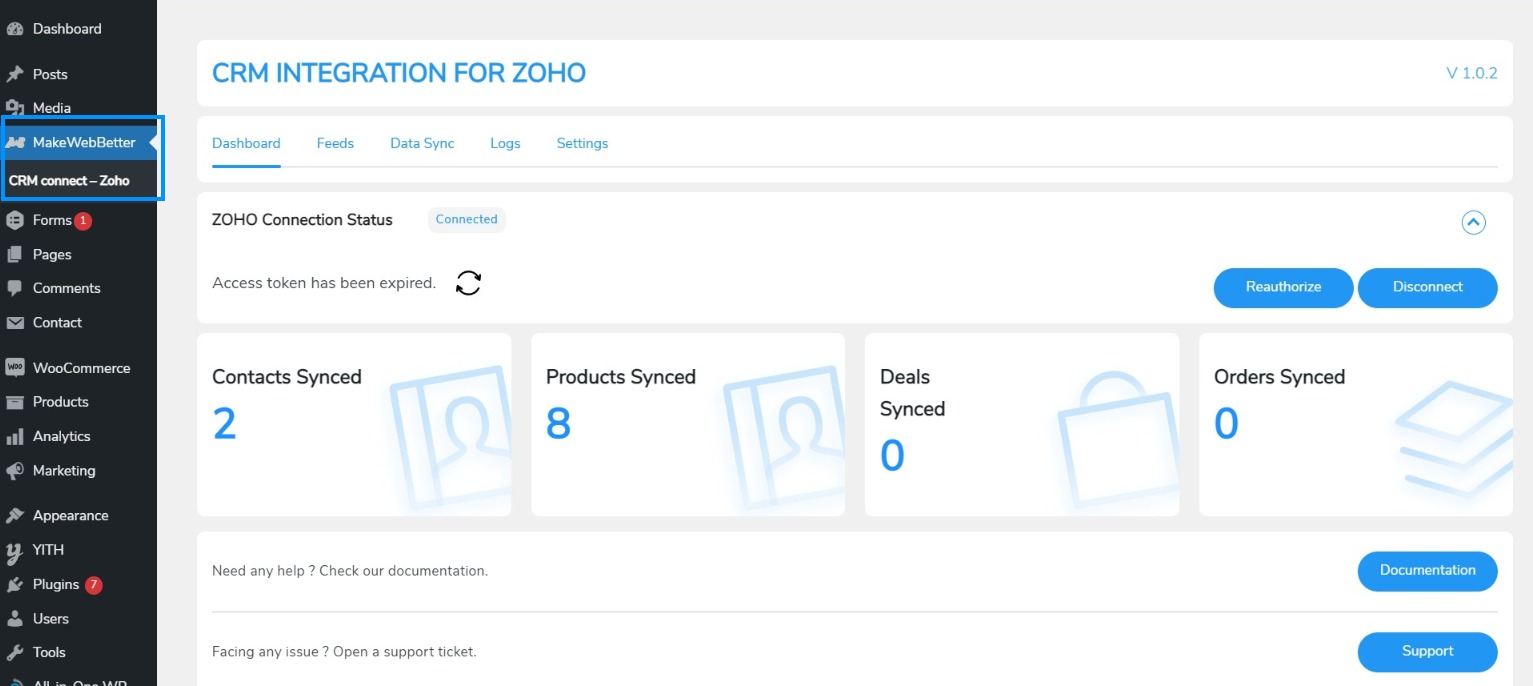Click the Contact envelope icon
1533x686 pixels.
(15, 323)
